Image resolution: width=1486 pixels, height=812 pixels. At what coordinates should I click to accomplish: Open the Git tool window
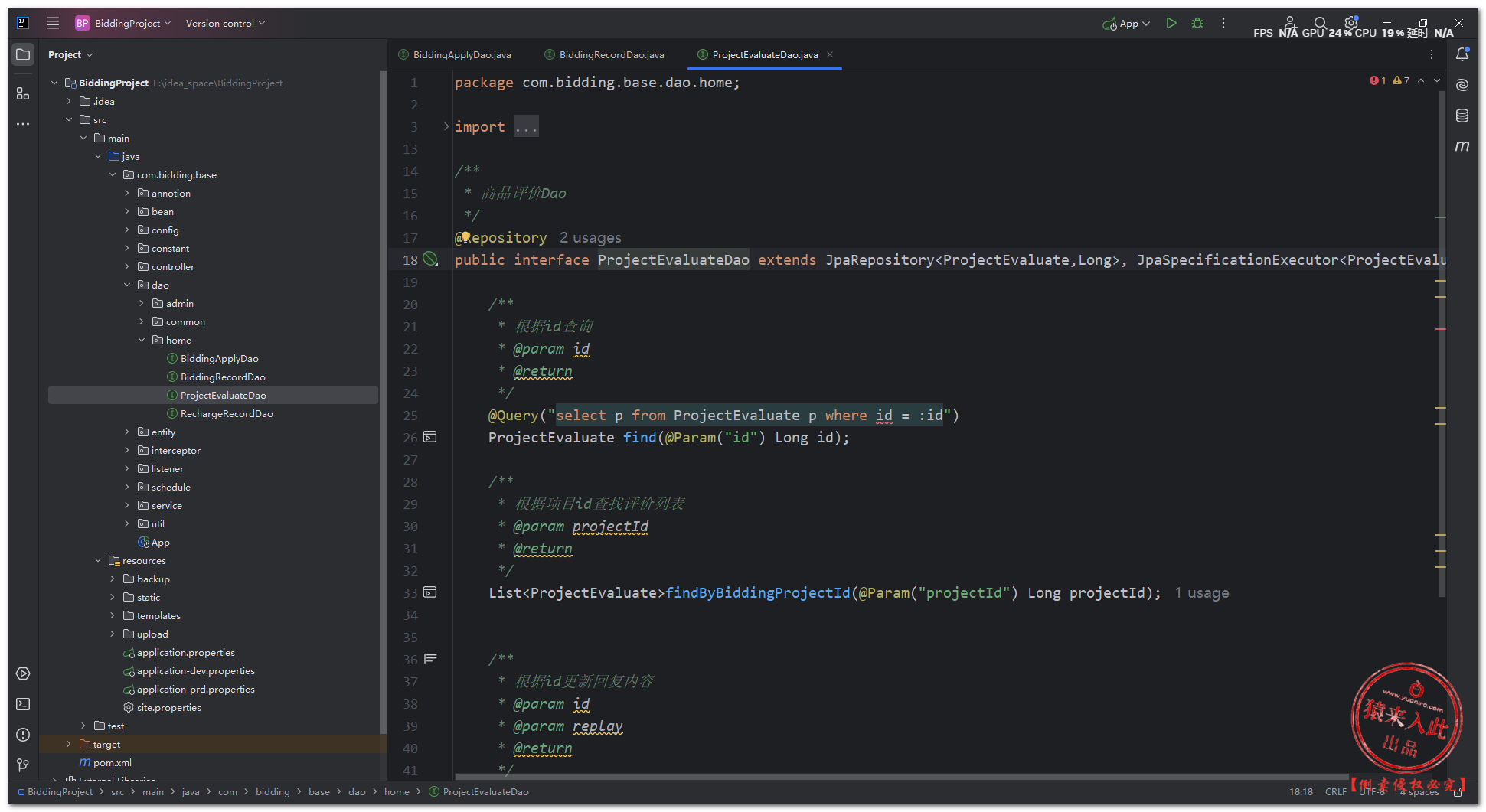pos(23,765)
